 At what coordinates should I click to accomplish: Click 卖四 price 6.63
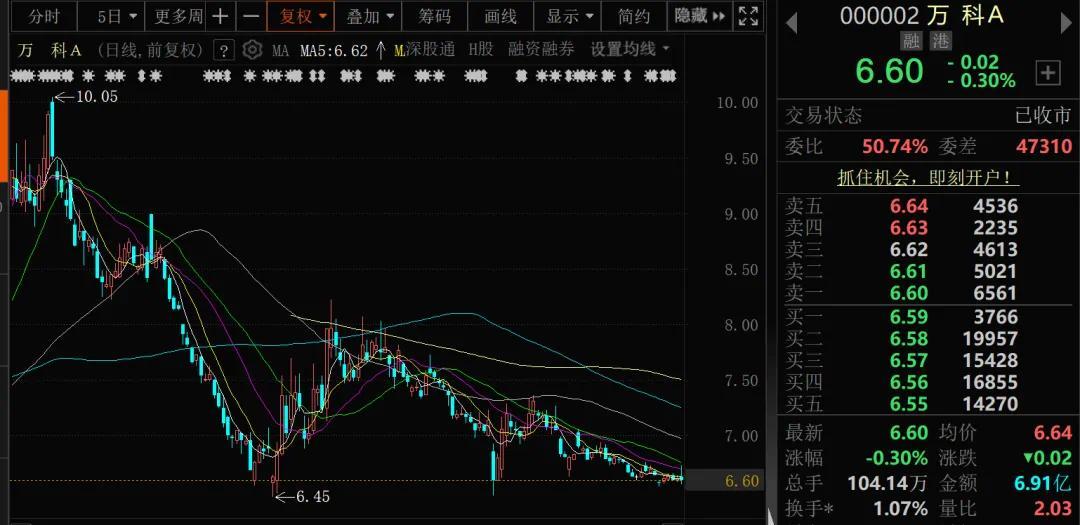coord(908,227)
